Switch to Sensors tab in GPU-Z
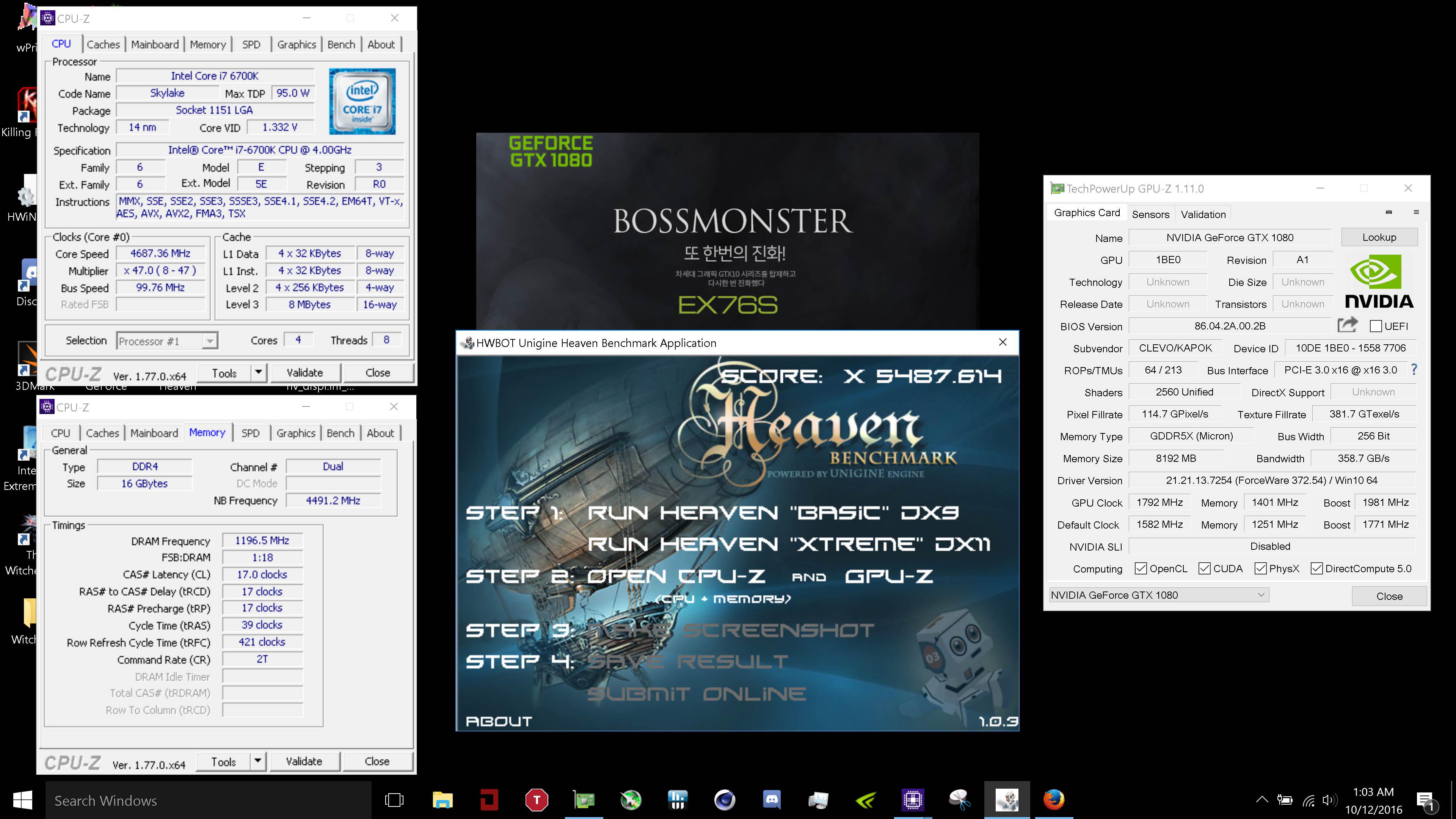 1150,214
